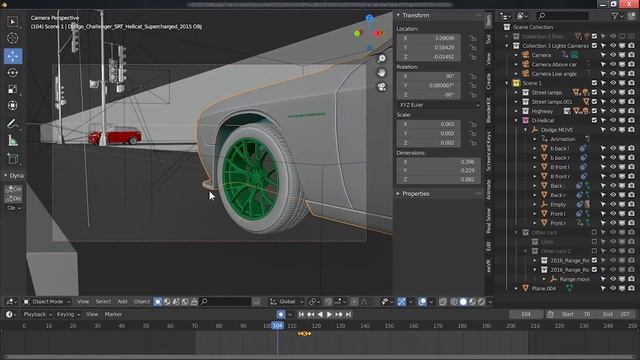
Task: Toggle the show gizmo button
Action: tap(402, 302)
